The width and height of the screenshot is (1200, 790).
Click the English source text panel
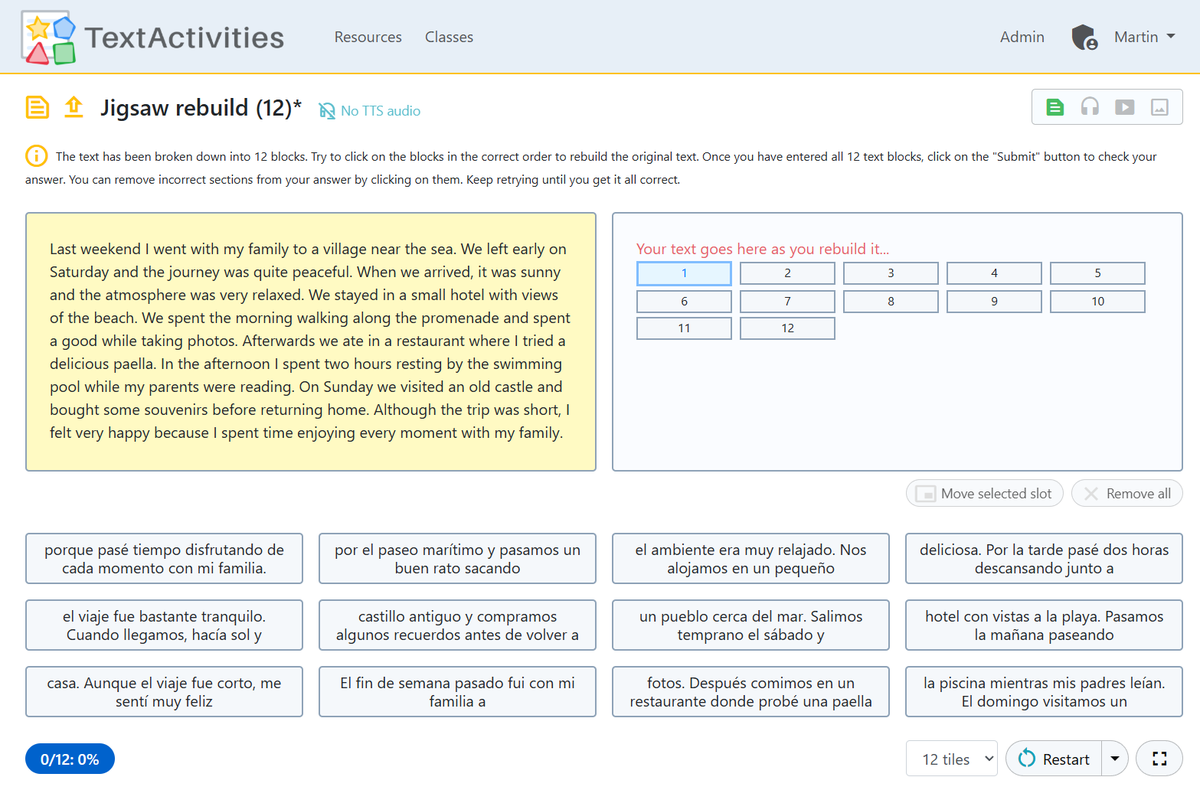point(311,341)
